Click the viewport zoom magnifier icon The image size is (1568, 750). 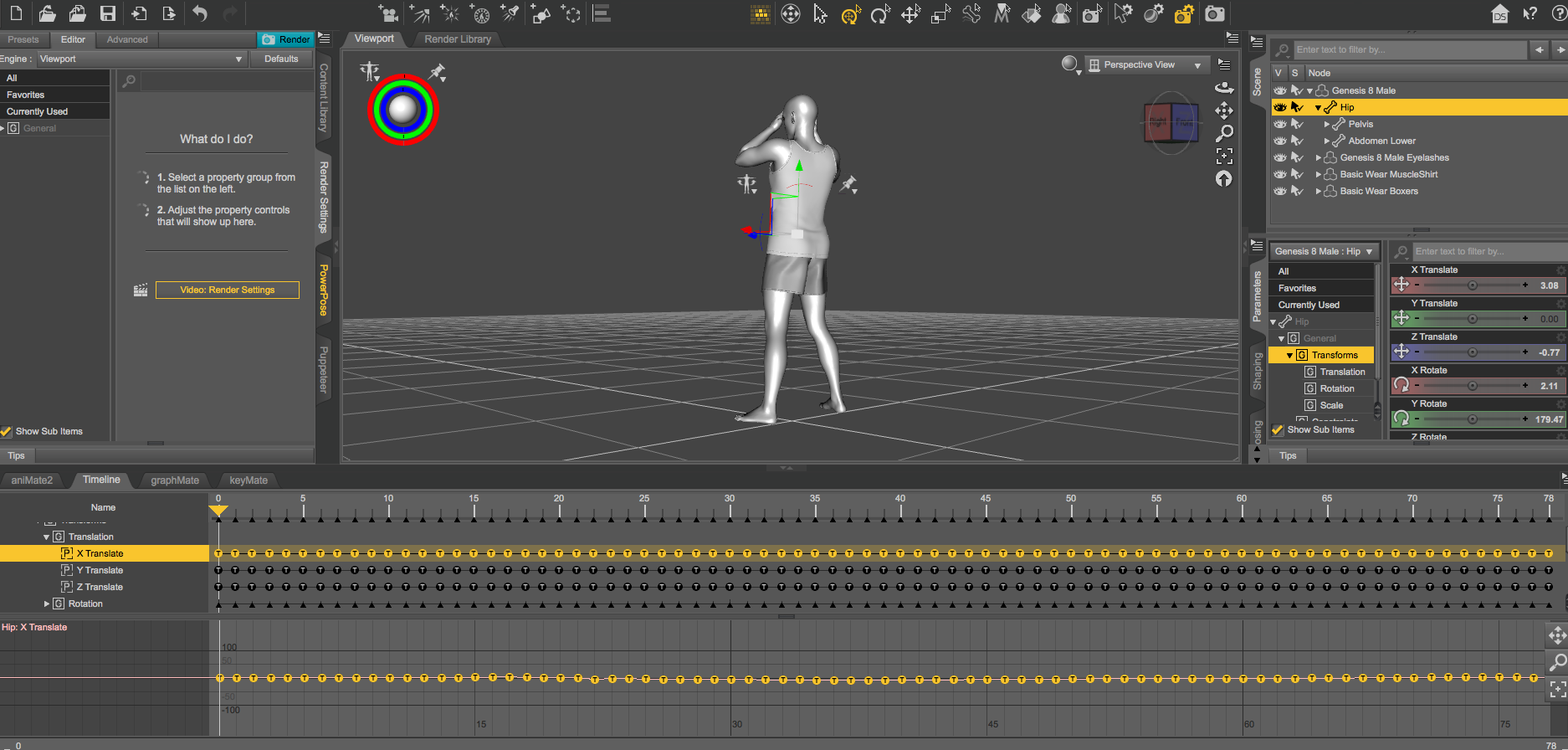click(x=1224, y=132)
